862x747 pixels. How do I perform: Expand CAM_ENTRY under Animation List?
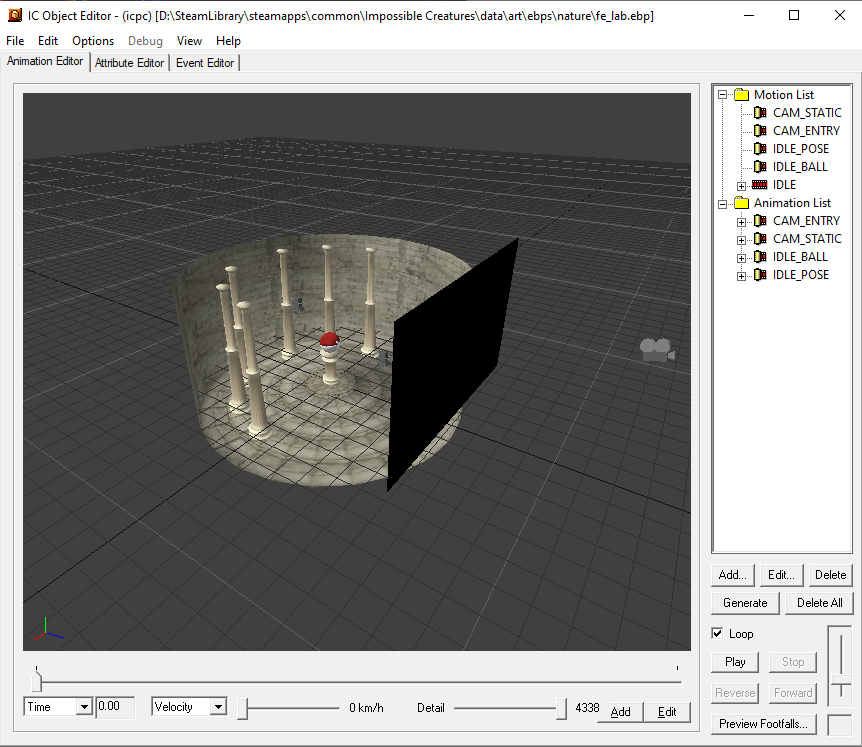(x=742, y=222)
